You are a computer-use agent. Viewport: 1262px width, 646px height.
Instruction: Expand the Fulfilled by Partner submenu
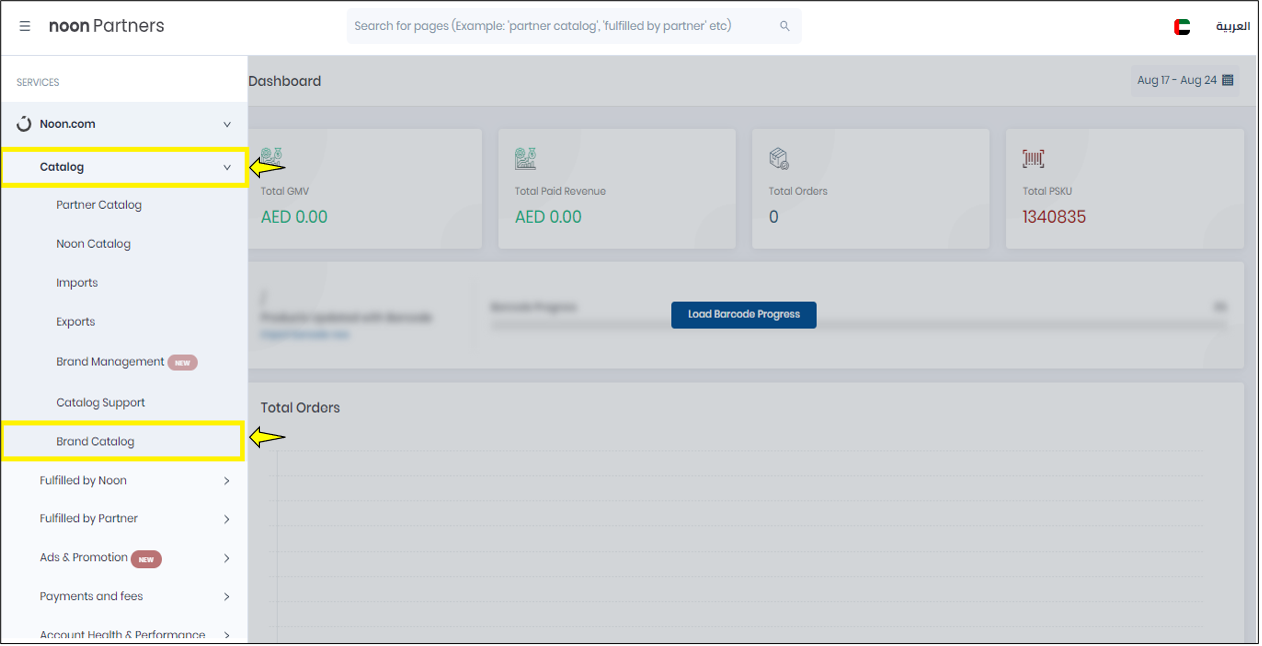point(227,519)
